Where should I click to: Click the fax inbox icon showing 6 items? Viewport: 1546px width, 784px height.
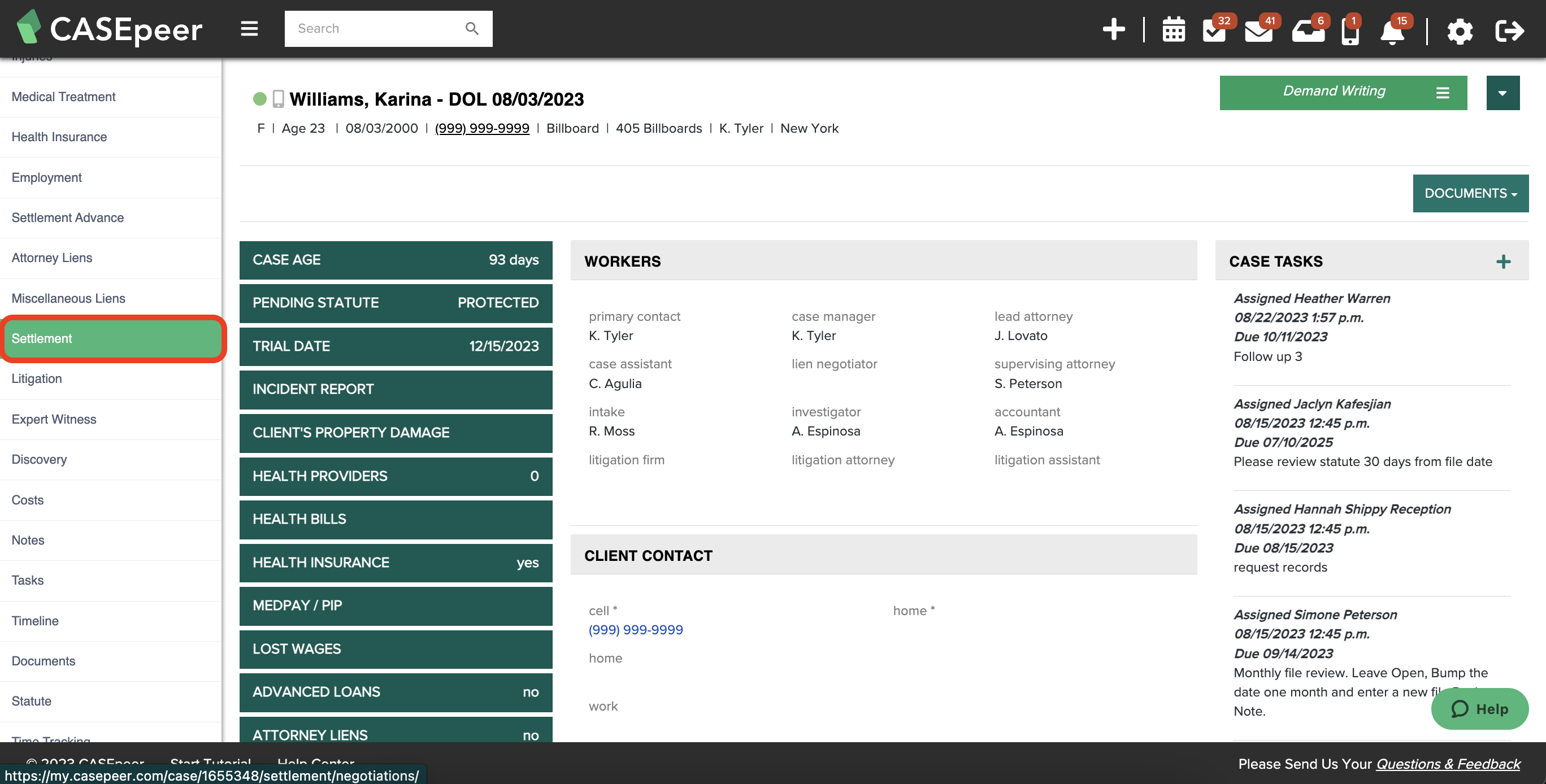click(1308, 31)
